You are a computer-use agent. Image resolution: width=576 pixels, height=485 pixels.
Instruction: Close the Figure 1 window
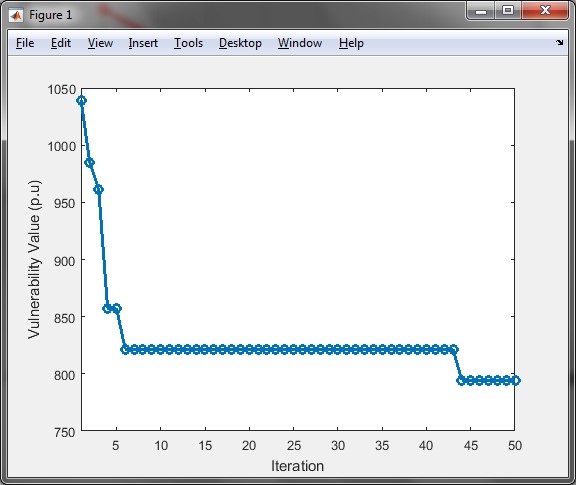[x=545, y=10]
